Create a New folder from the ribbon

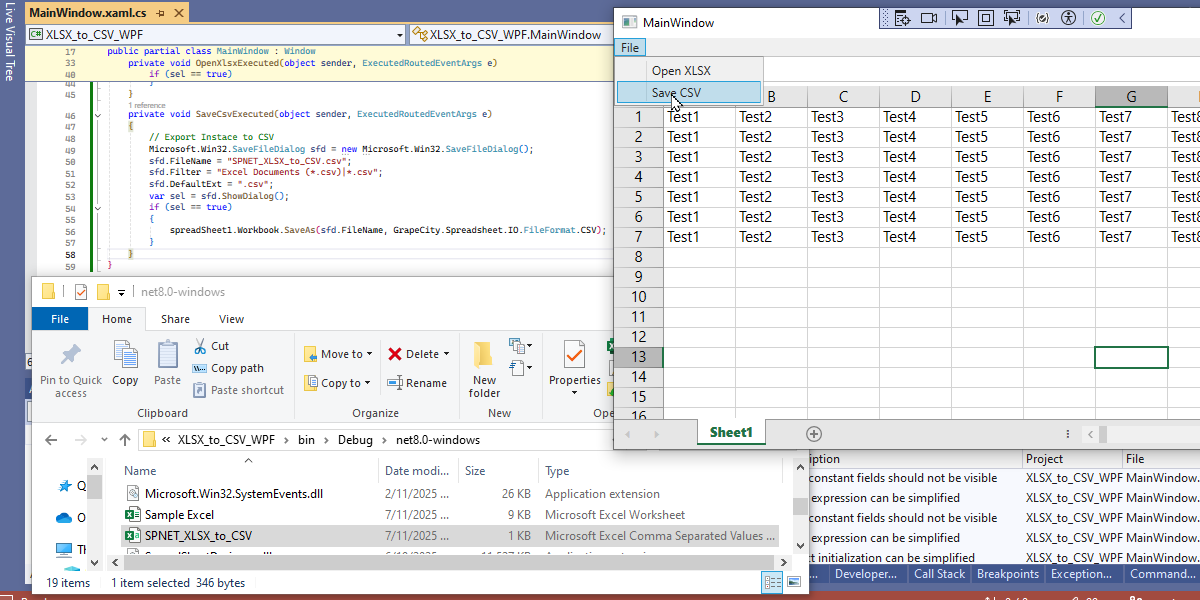485,369
